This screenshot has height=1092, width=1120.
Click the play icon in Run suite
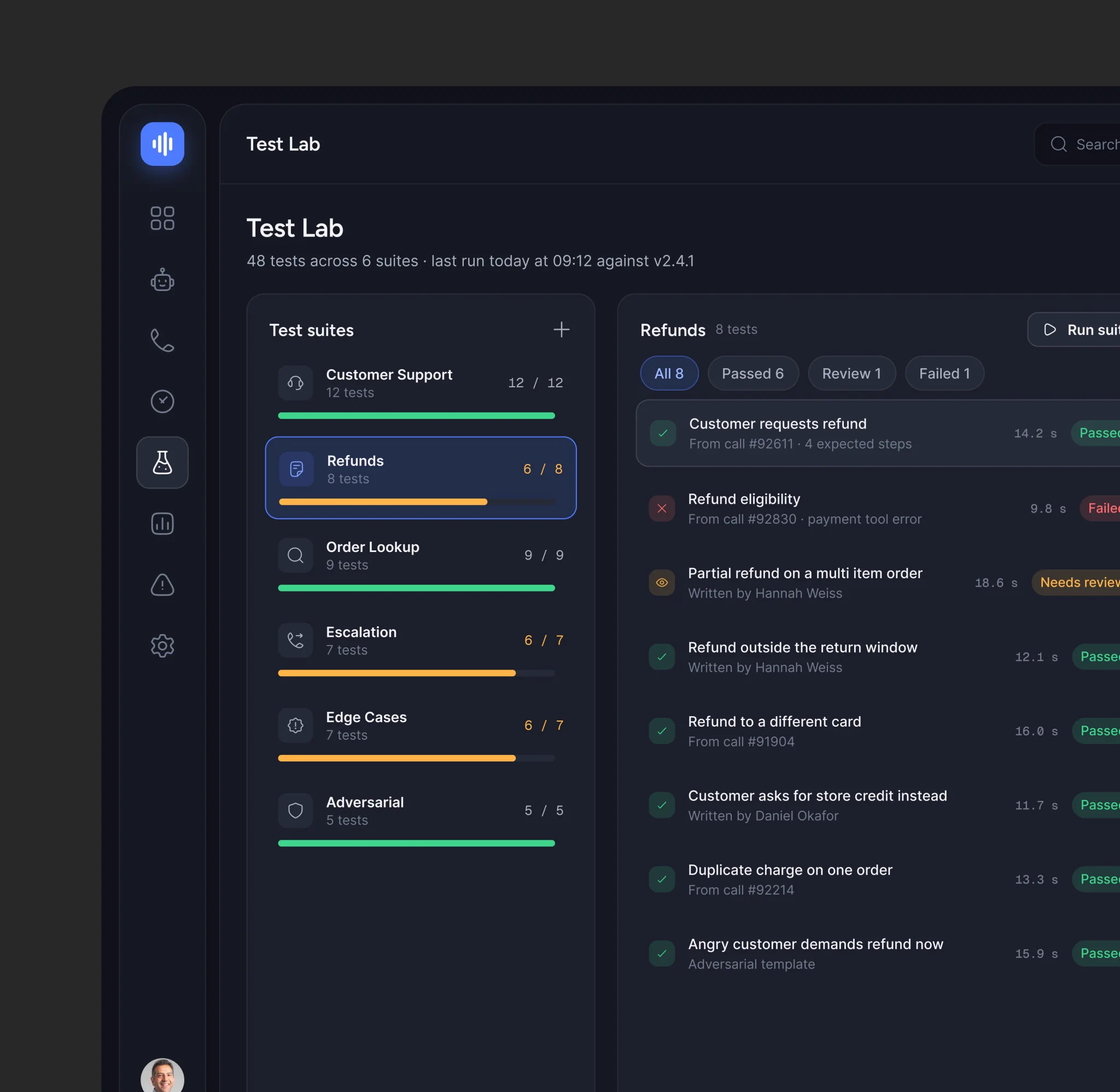tap(1049, 329)
